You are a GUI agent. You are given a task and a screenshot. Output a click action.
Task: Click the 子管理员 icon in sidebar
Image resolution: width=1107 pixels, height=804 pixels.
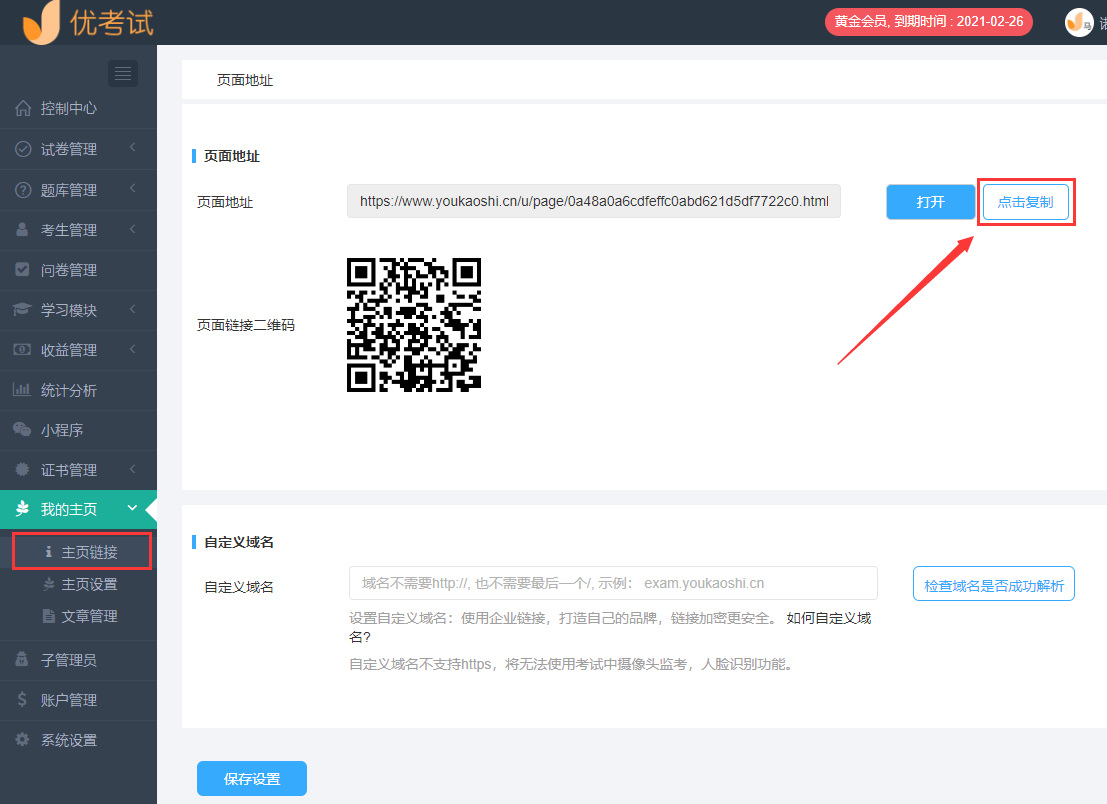pyautogui.click(x=22, y=660)
